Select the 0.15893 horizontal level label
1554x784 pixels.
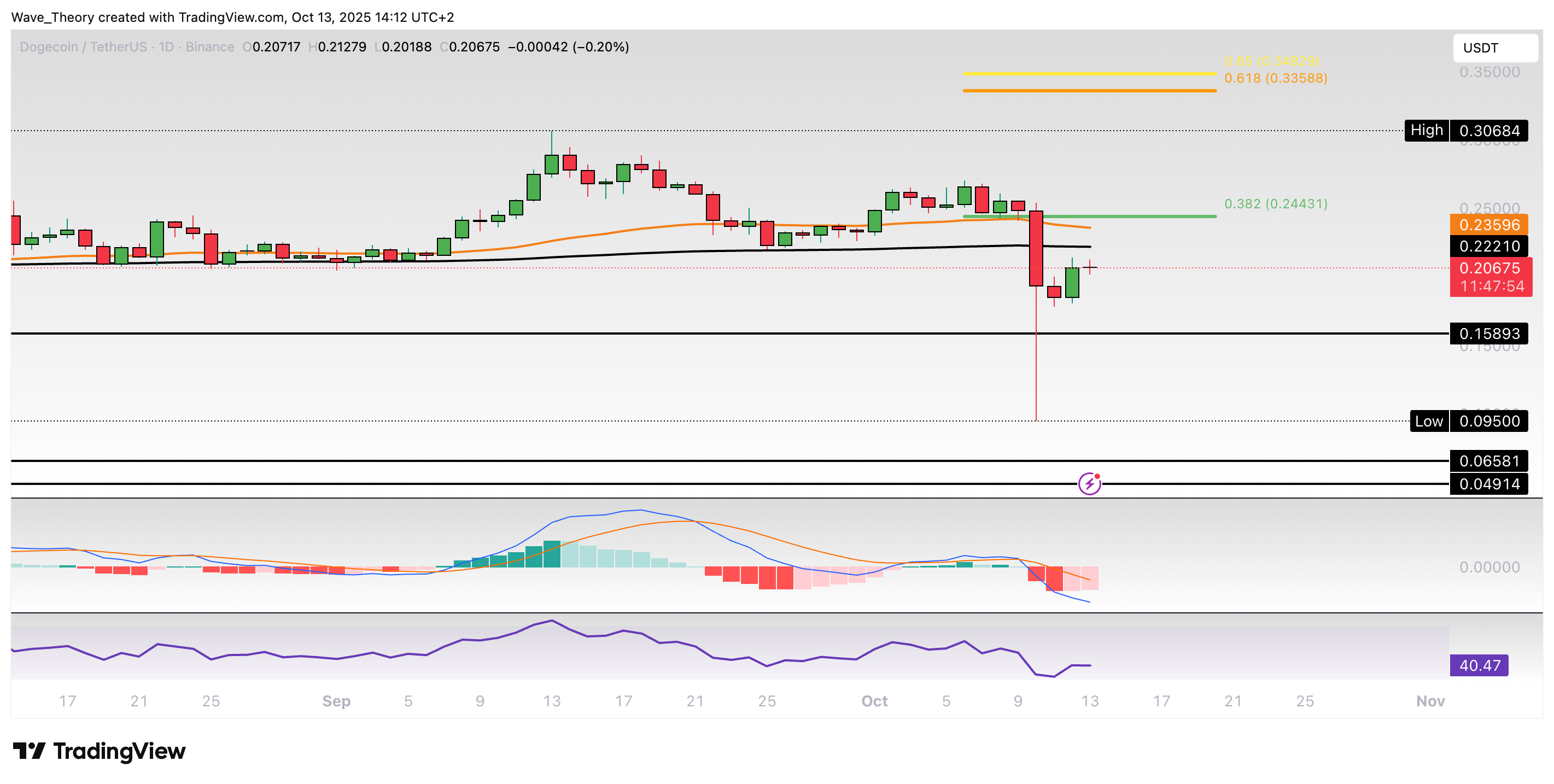[x=1488, y=334]
